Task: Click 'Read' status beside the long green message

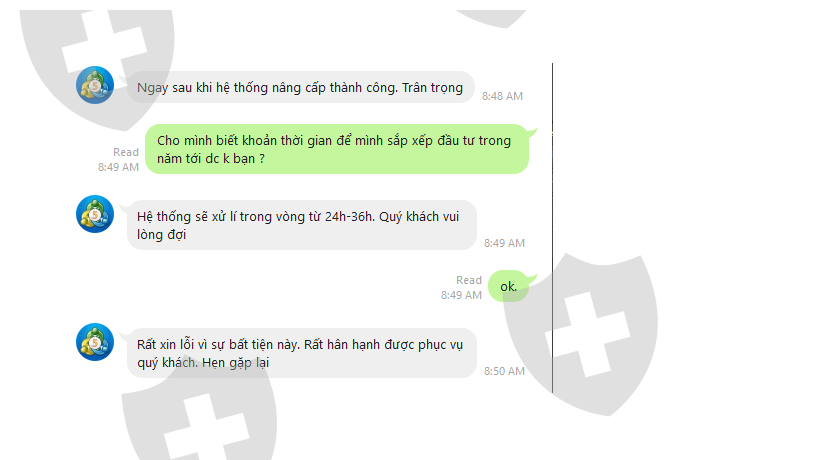Action: tap(126, 152)
